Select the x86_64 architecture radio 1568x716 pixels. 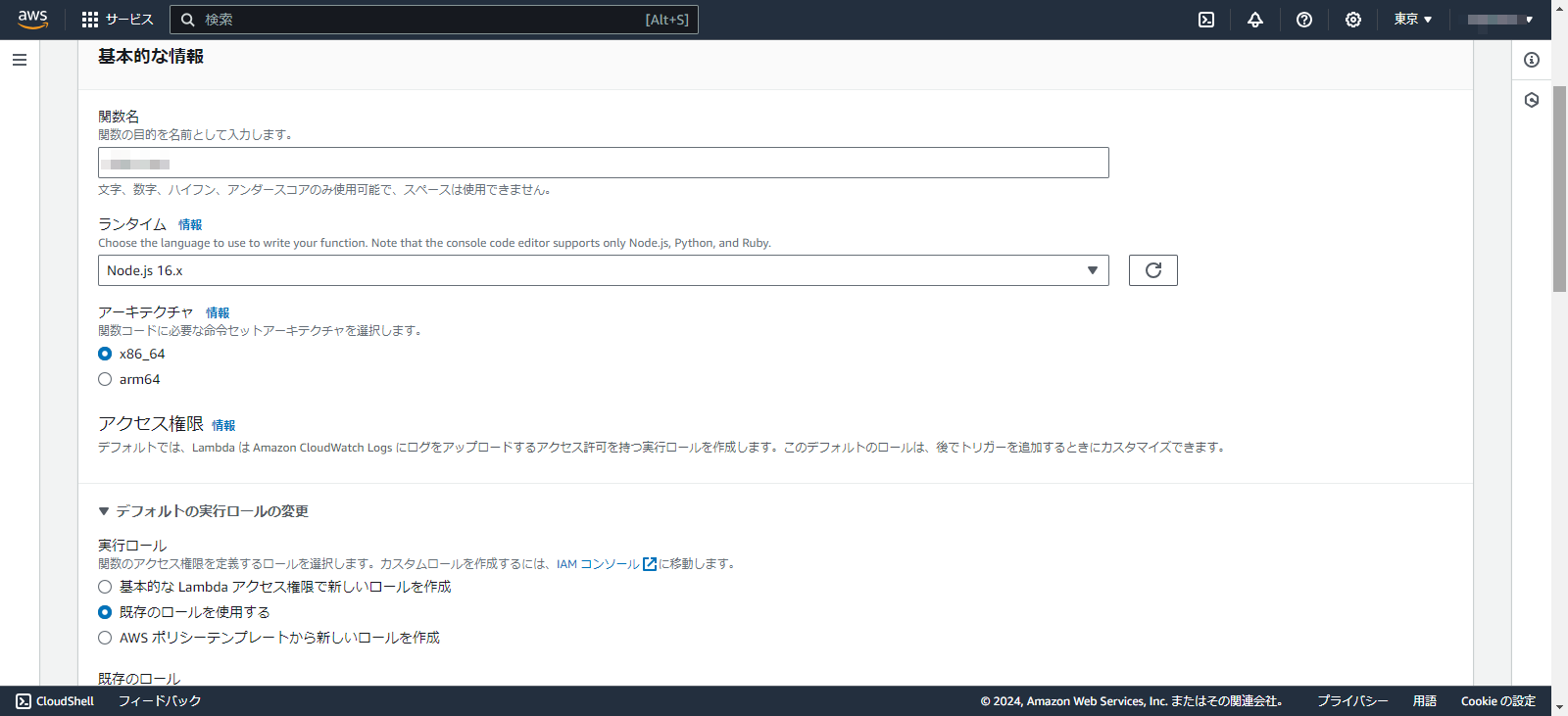tap(105, 354)
